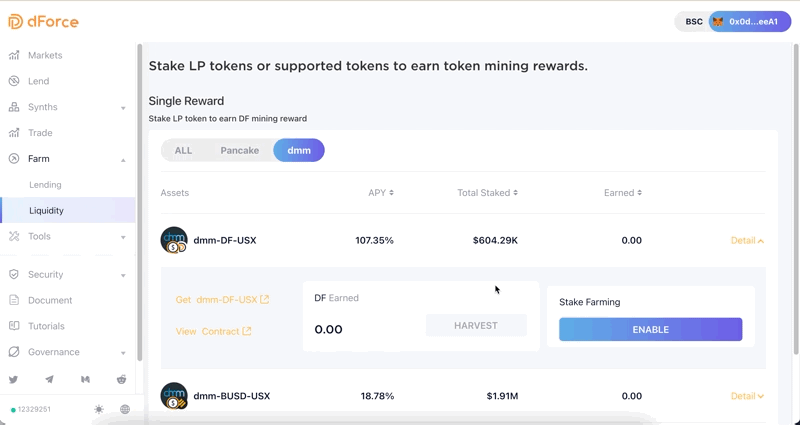Open Tutorials from sidebar

pos(46,326)
